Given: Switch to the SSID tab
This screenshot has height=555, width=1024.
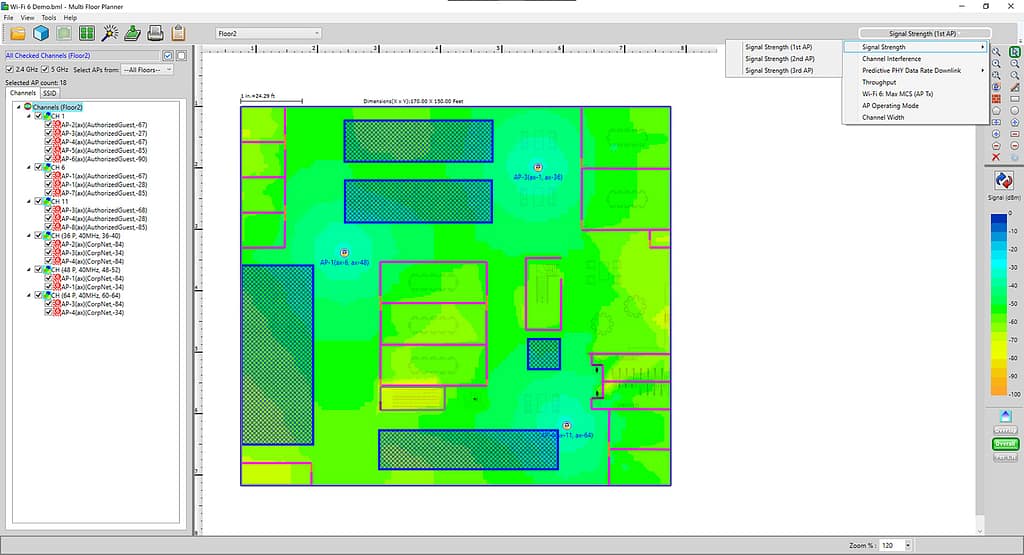Looking at the screenshot, I should 49,93.
